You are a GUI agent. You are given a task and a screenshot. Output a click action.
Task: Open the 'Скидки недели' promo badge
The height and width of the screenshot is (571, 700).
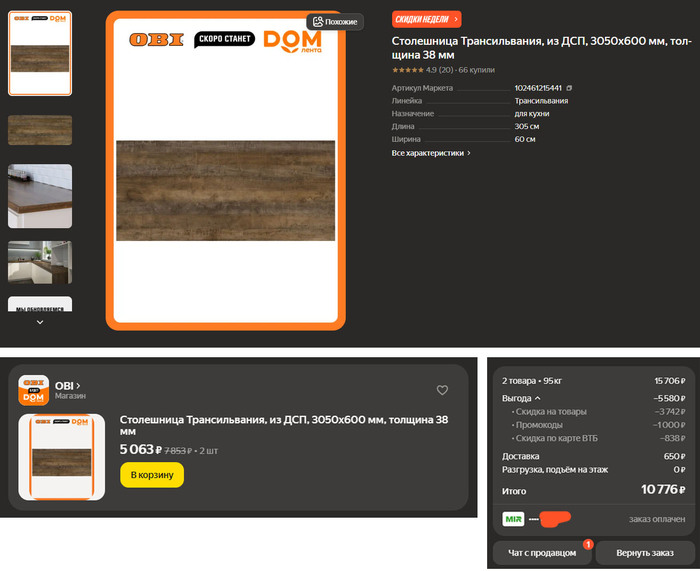(426, 19)
